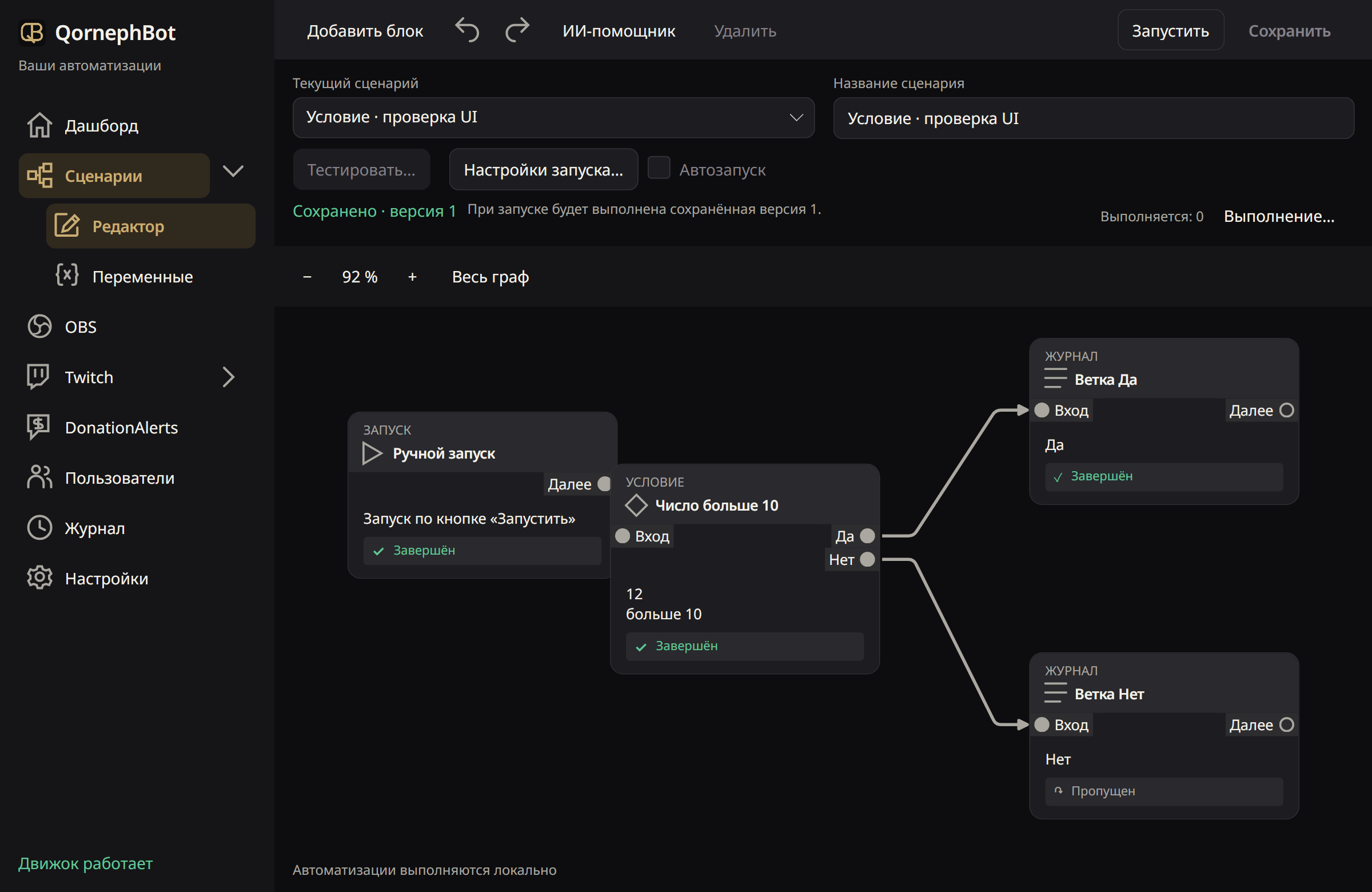This screenshot has height=892, width=1372.
Task: Click the OBS logo icon
Action: pos(39,326)
